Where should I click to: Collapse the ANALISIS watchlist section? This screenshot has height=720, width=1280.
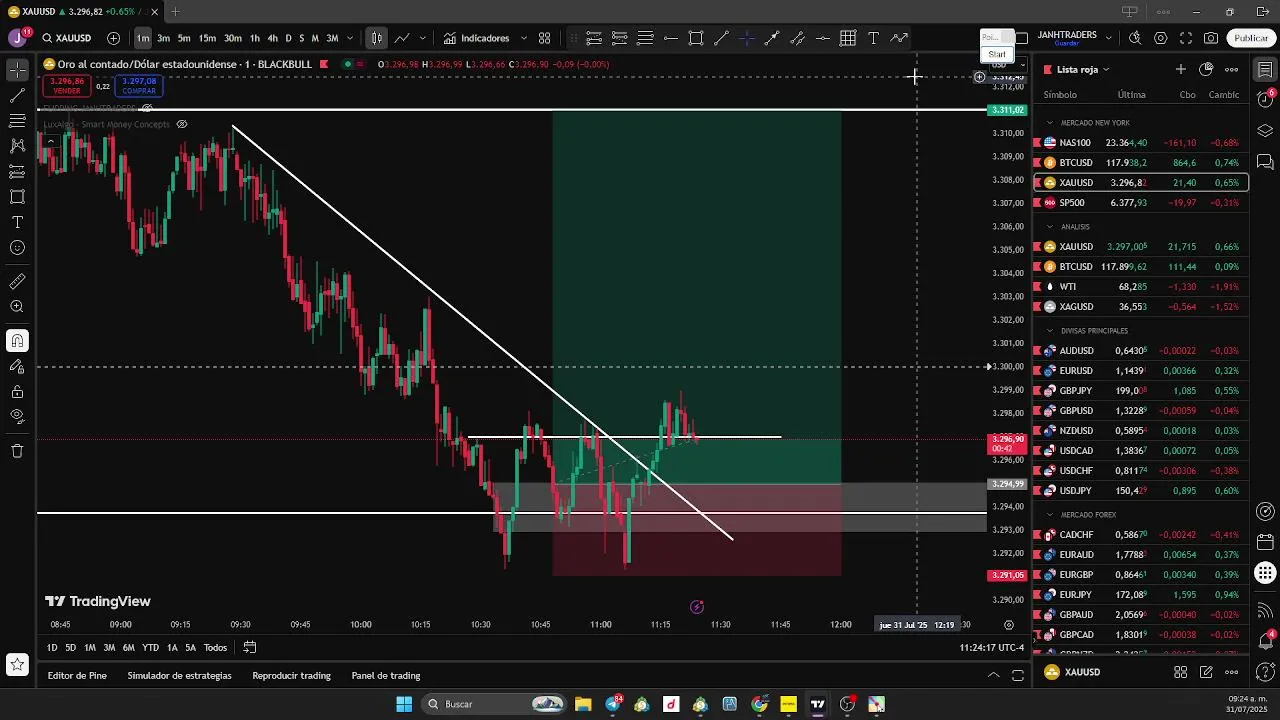click(x=1051, y=227)
